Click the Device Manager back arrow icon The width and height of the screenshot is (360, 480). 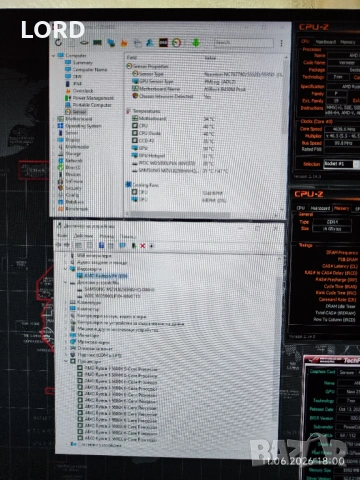coord(59,245)
